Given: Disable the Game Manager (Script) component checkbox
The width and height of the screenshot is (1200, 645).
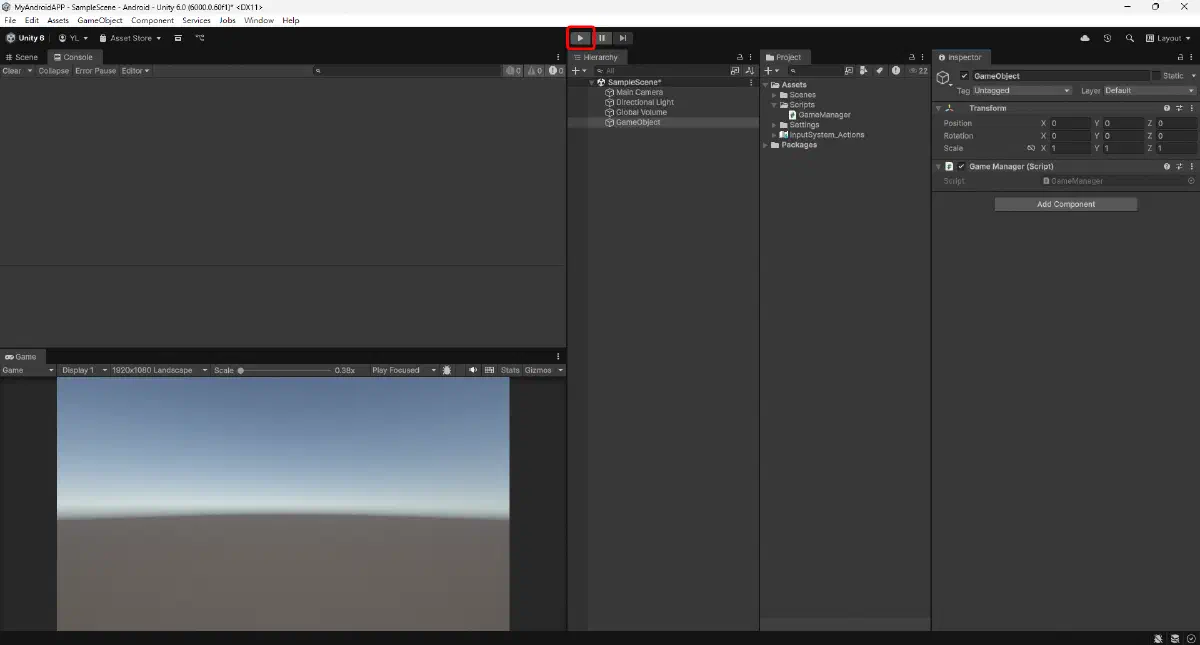Looking at the screenshot, I should click(x=962, y=166).
